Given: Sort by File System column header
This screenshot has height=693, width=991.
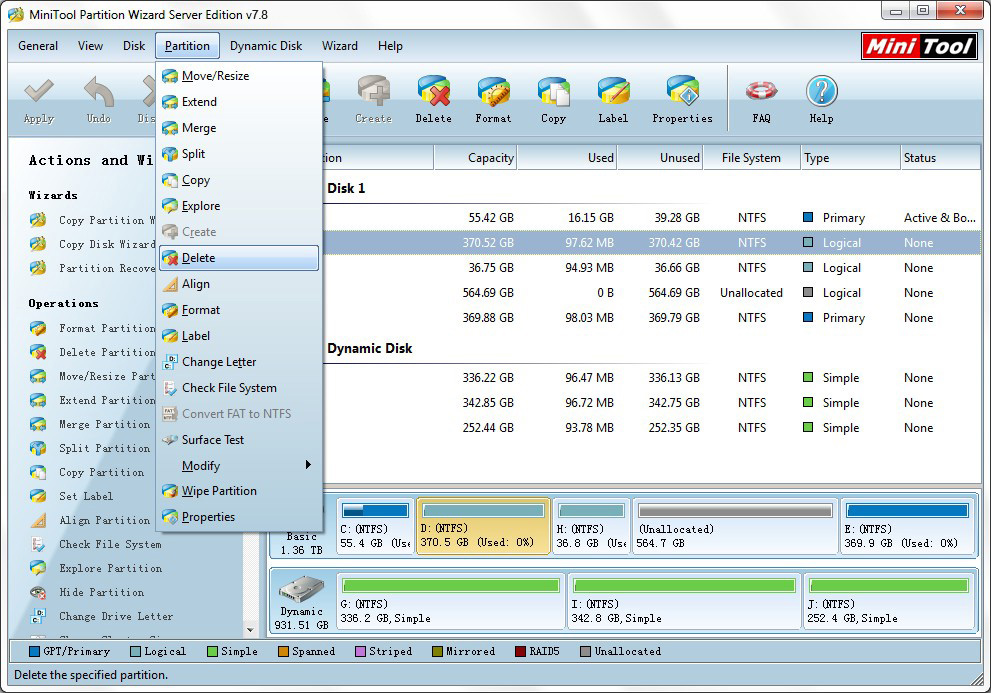Looking at the screenshot, I should (751, 158).
